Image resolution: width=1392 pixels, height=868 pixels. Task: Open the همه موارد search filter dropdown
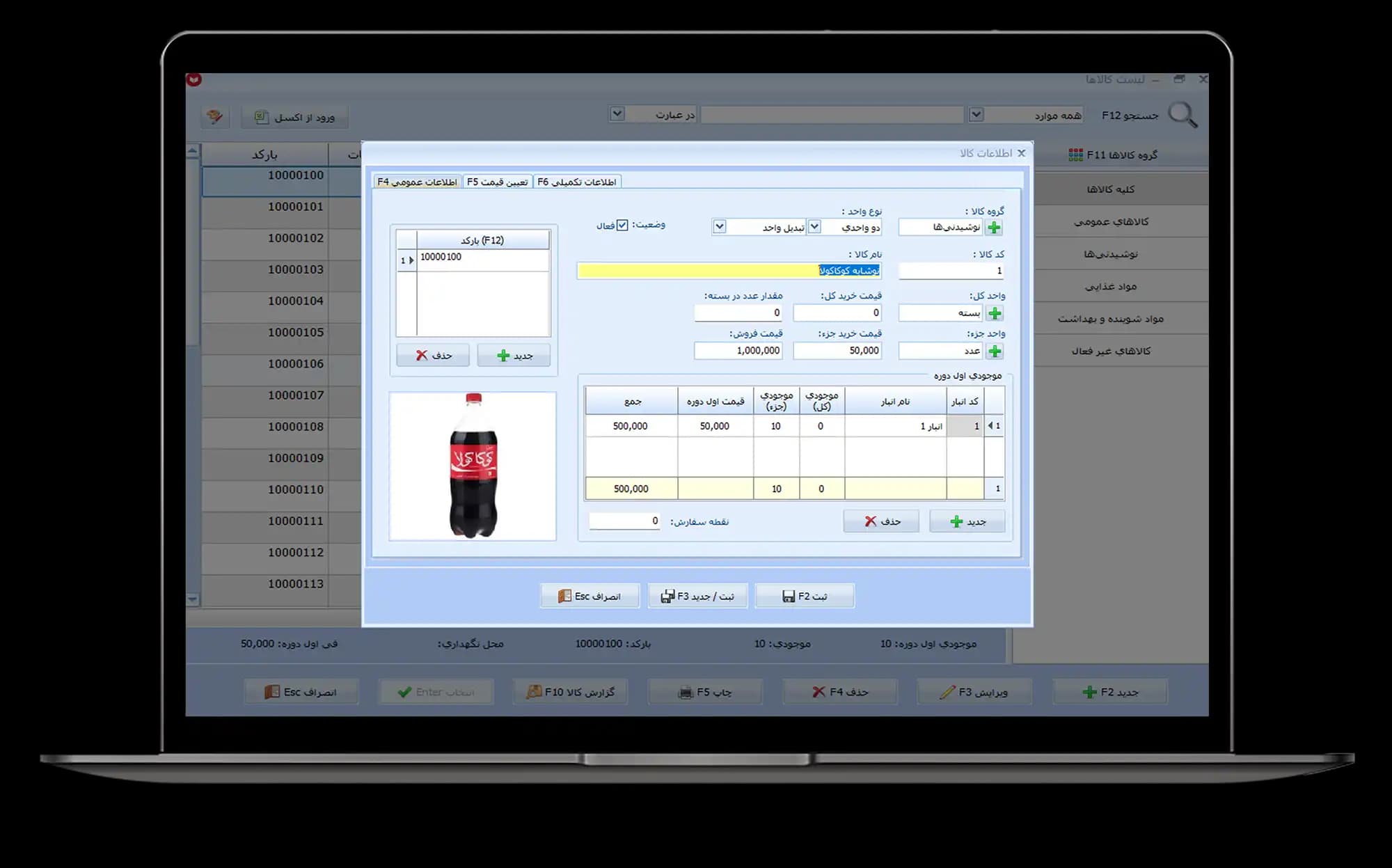click(976, 115)
